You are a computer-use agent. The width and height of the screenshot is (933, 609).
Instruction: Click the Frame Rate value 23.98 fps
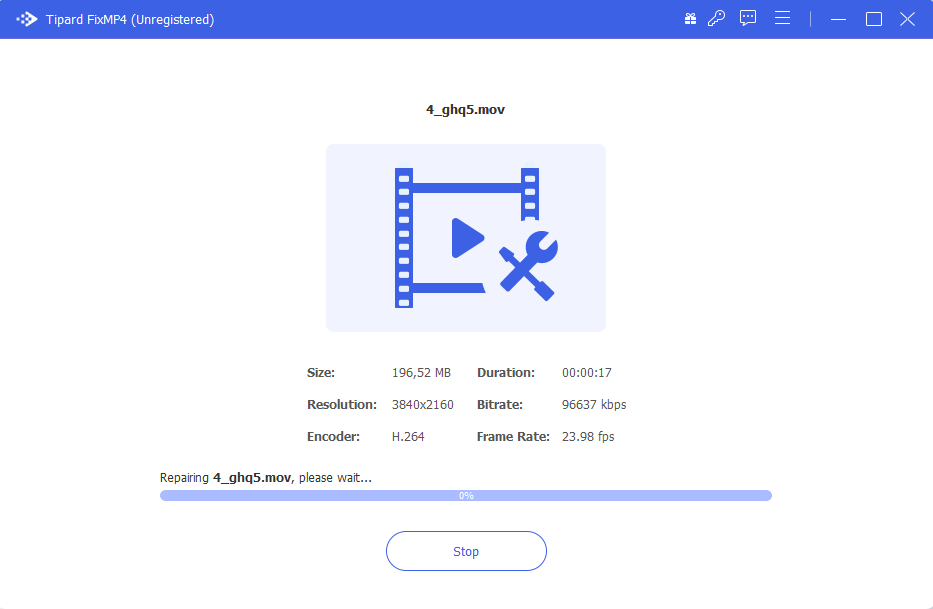(588, 436)
